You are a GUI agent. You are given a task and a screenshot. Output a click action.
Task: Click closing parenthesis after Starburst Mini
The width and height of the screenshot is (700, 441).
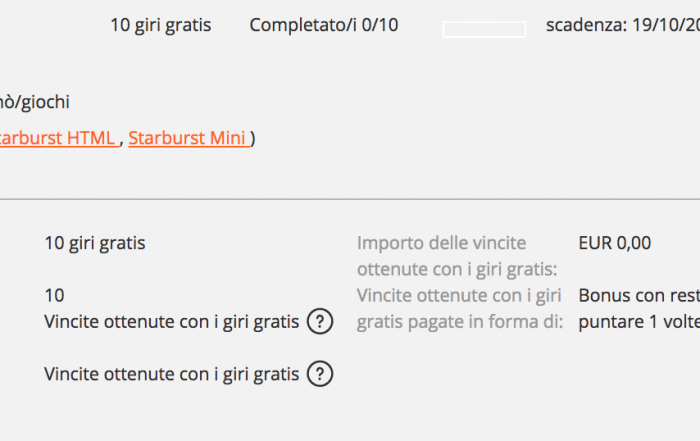tap(253, 138)
